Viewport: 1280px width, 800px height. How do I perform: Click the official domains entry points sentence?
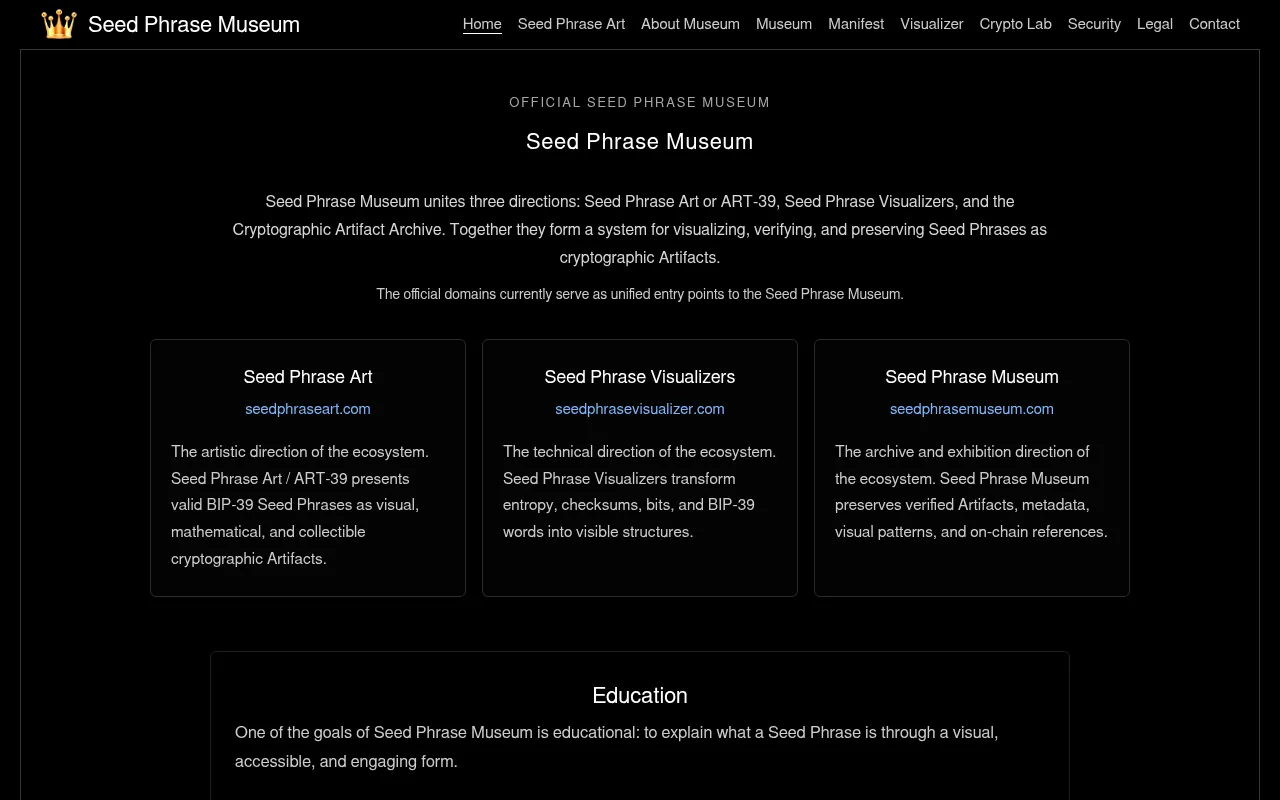point(640,294)
